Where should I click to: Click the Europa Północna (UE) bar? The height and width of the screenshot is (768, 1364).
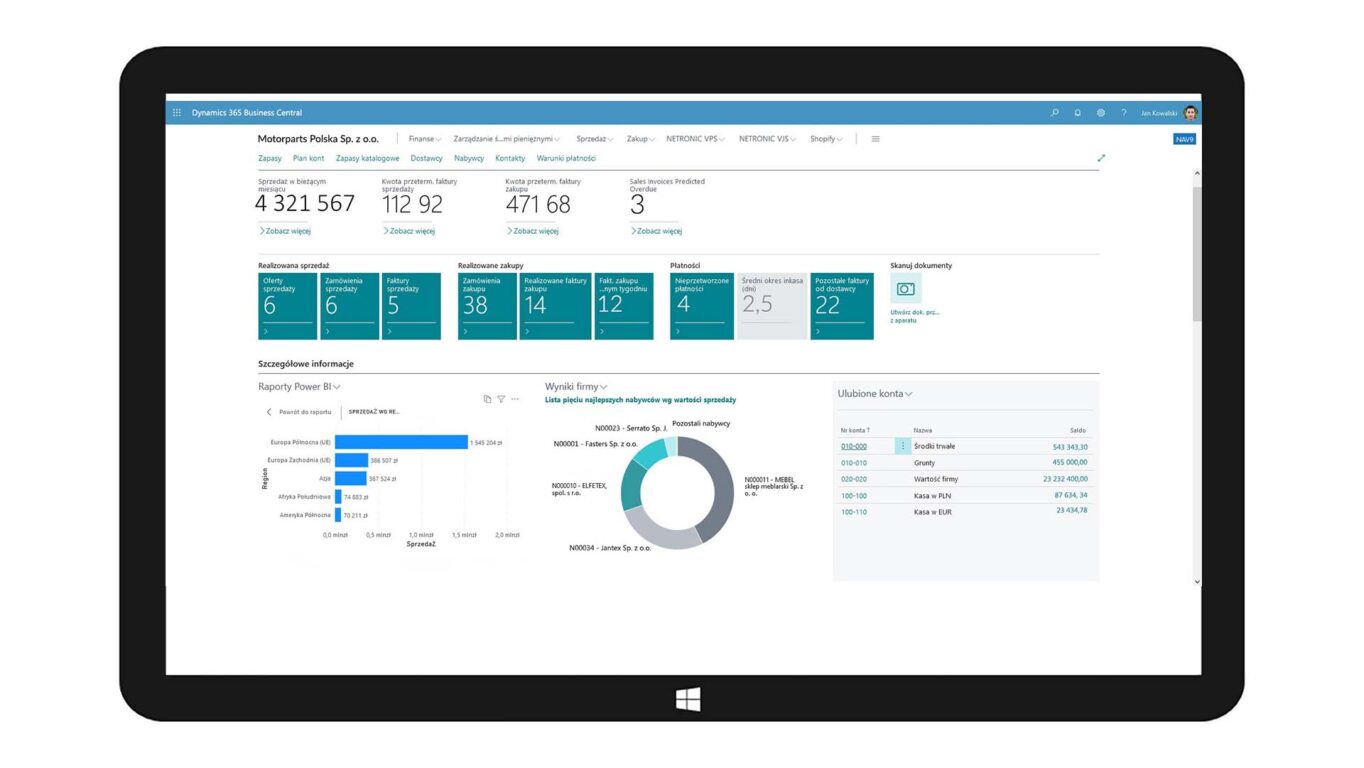(x=401, y=442)
